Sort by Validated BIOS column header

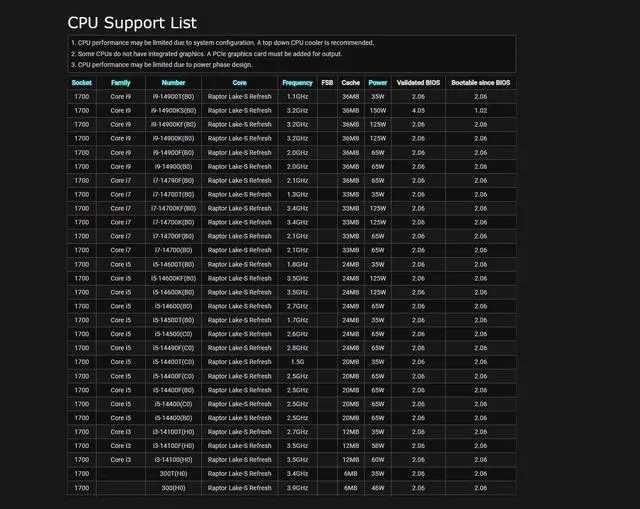(x=418, y=82)
